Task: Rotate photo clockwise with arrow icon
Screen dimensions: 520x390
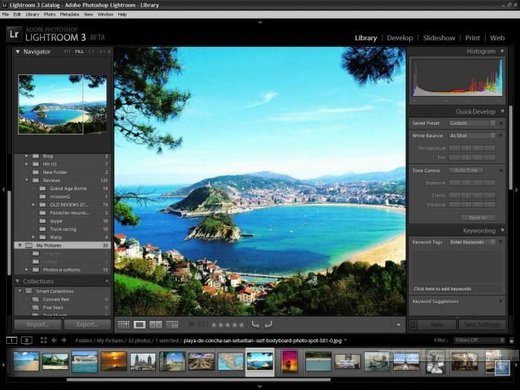Action: [x=268, y=324]
